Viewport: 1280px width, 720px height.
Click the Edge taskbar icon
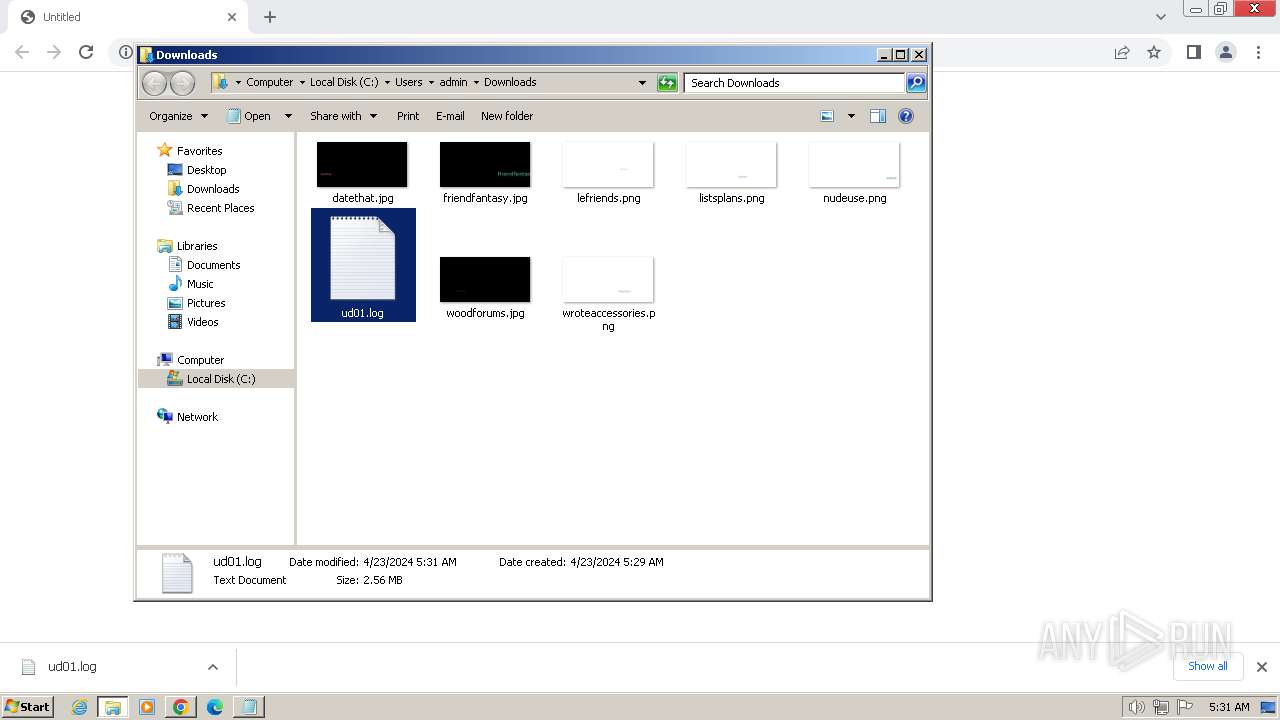(x=215, y=707)
